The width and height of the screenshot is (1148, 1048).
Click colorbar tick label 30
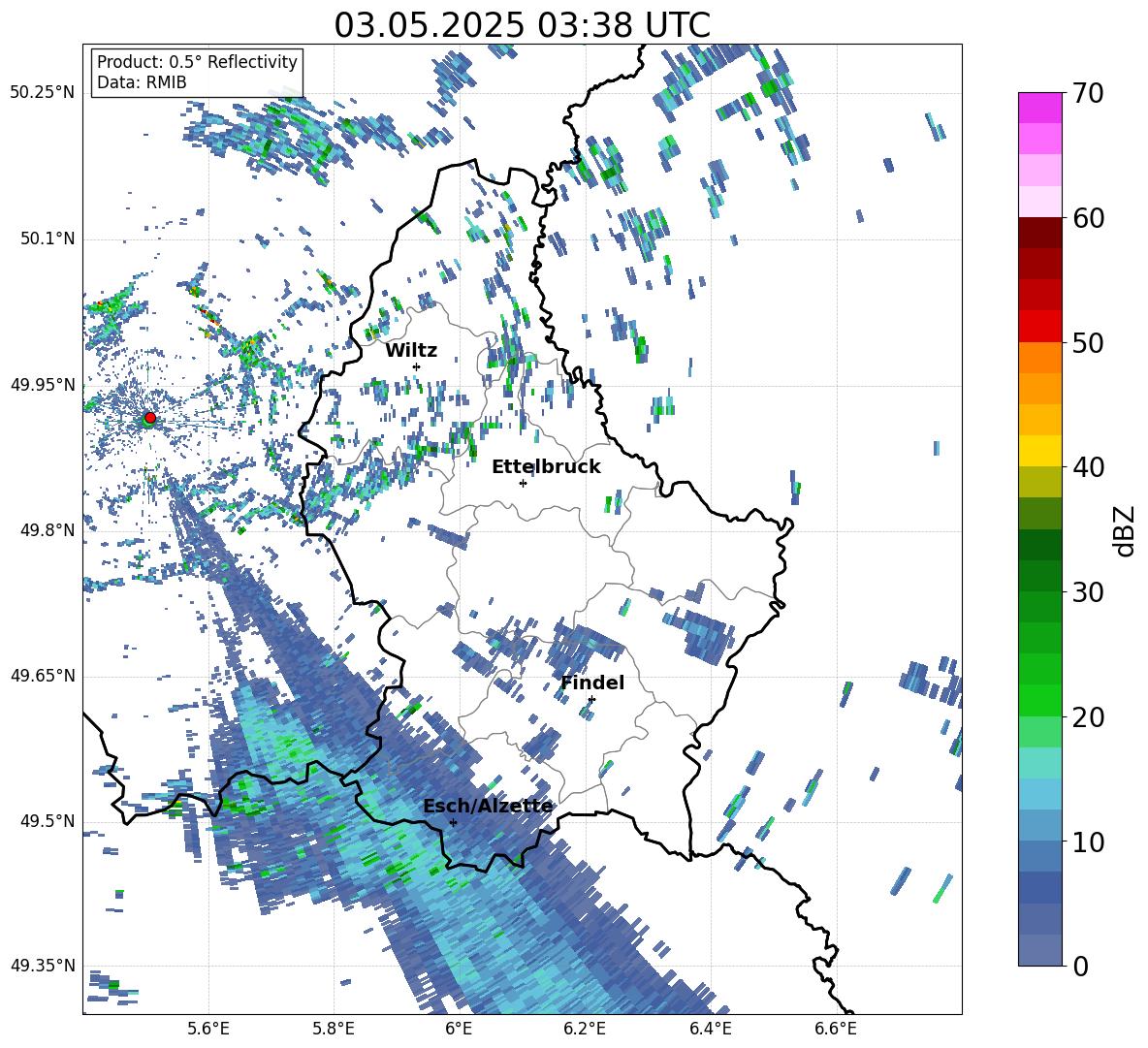click(x=1088, y=592)
